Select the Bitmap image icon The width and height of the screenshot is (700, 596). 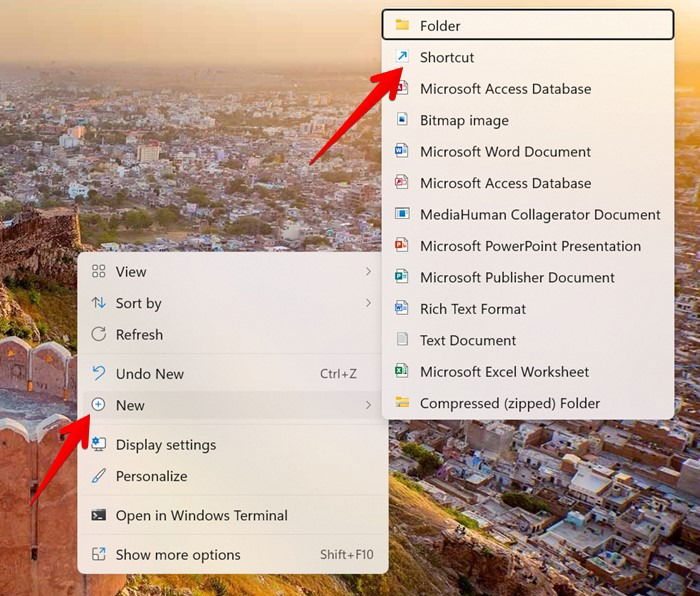point(402,119)
